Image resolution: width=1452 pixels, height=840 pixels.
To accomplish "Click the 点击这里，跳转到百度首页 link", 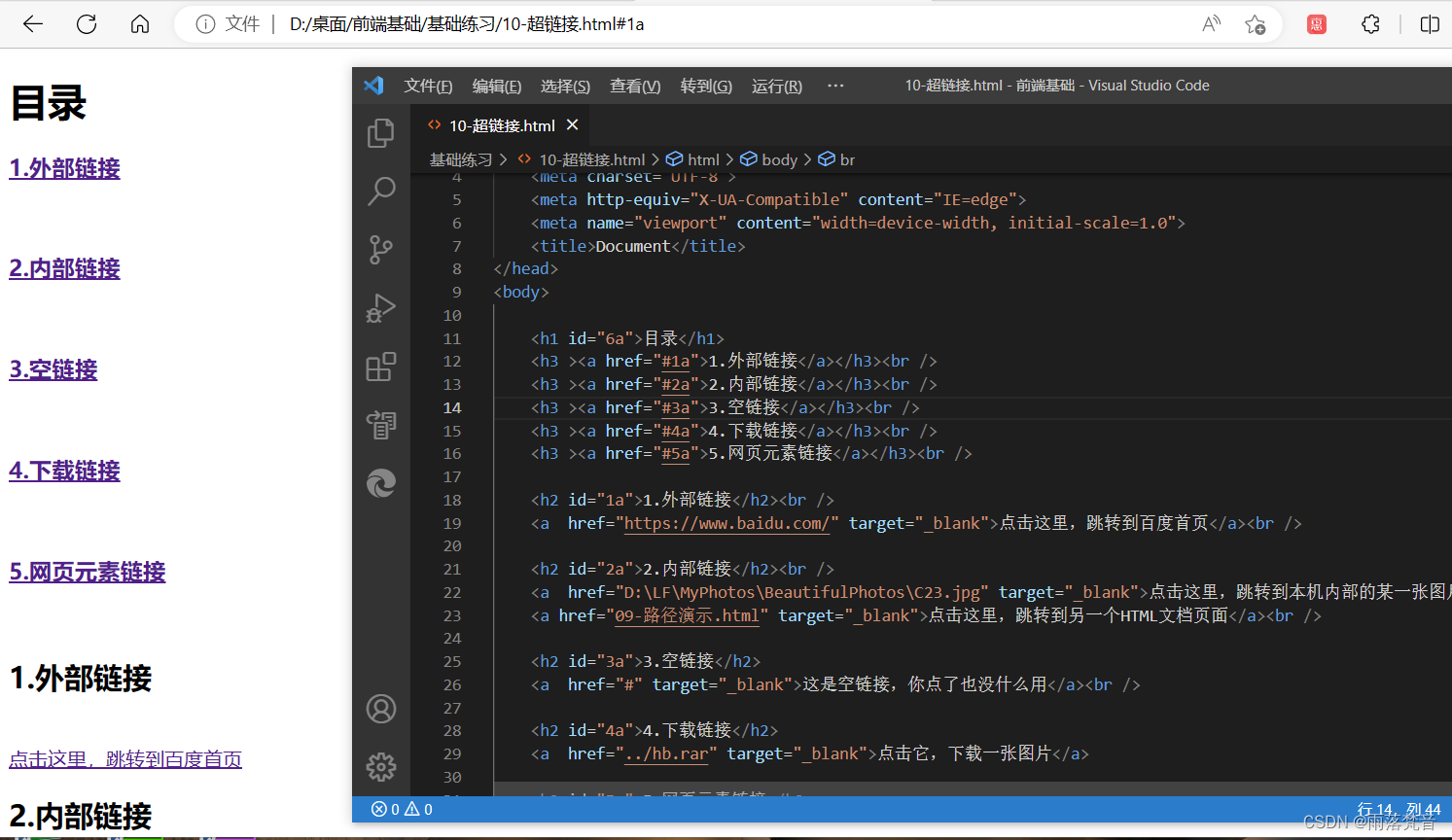I will pyautogui.click(x=125, y=759).
